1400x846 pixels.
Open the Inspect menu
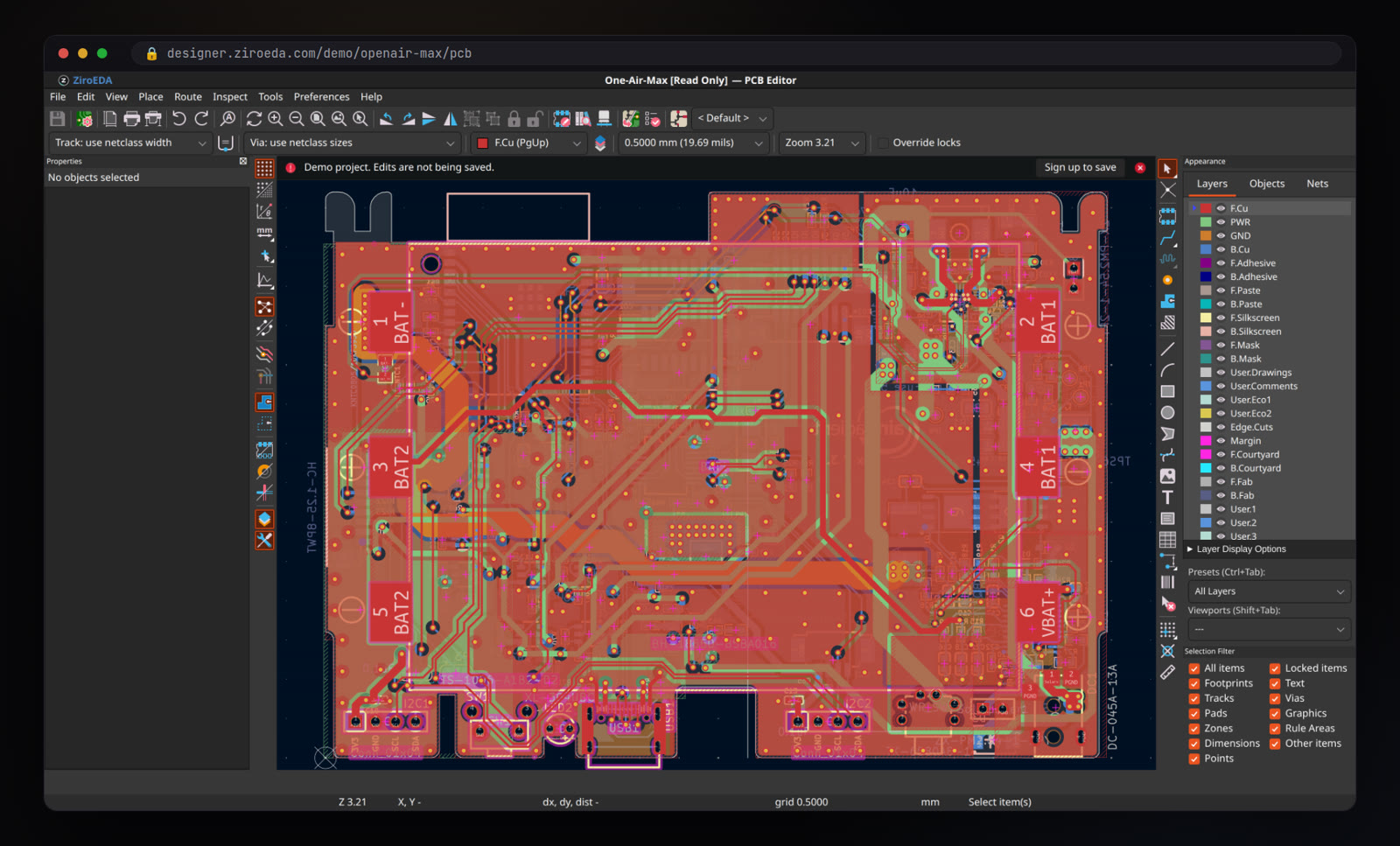tap(230, 97)
